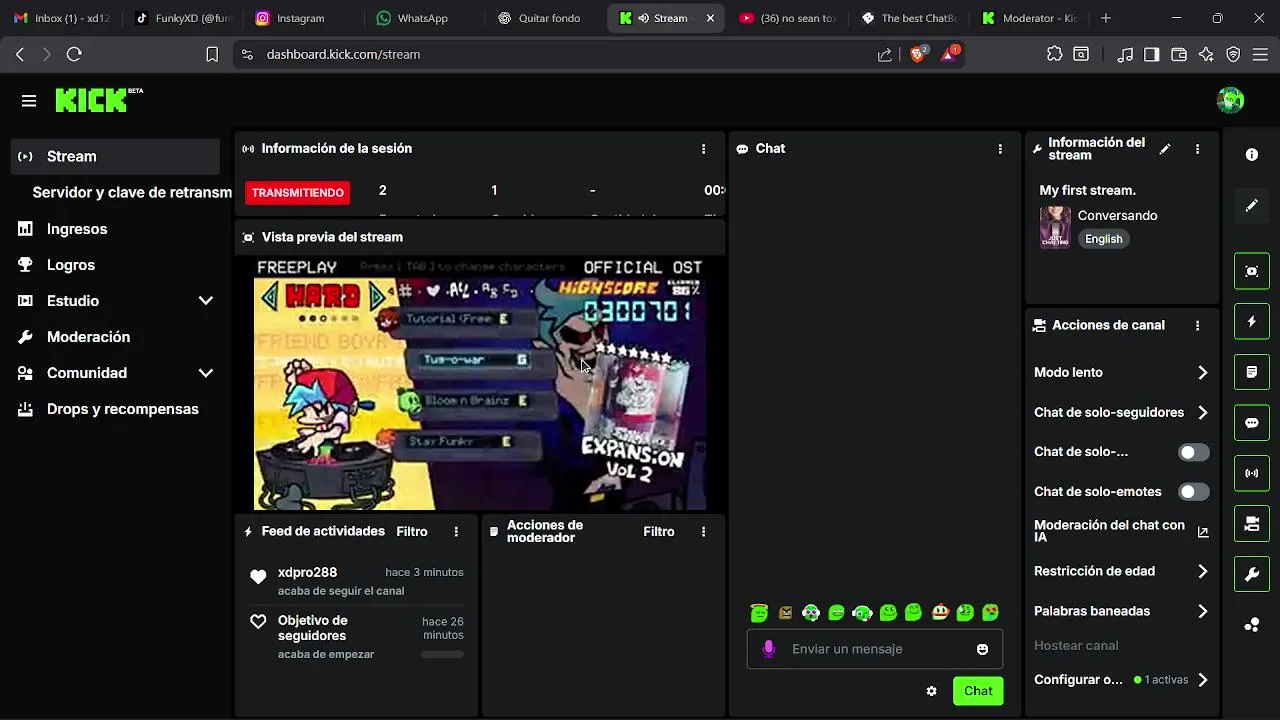Edit stream information with pencil icon
1280x720 pixels.
(1165, 149)
